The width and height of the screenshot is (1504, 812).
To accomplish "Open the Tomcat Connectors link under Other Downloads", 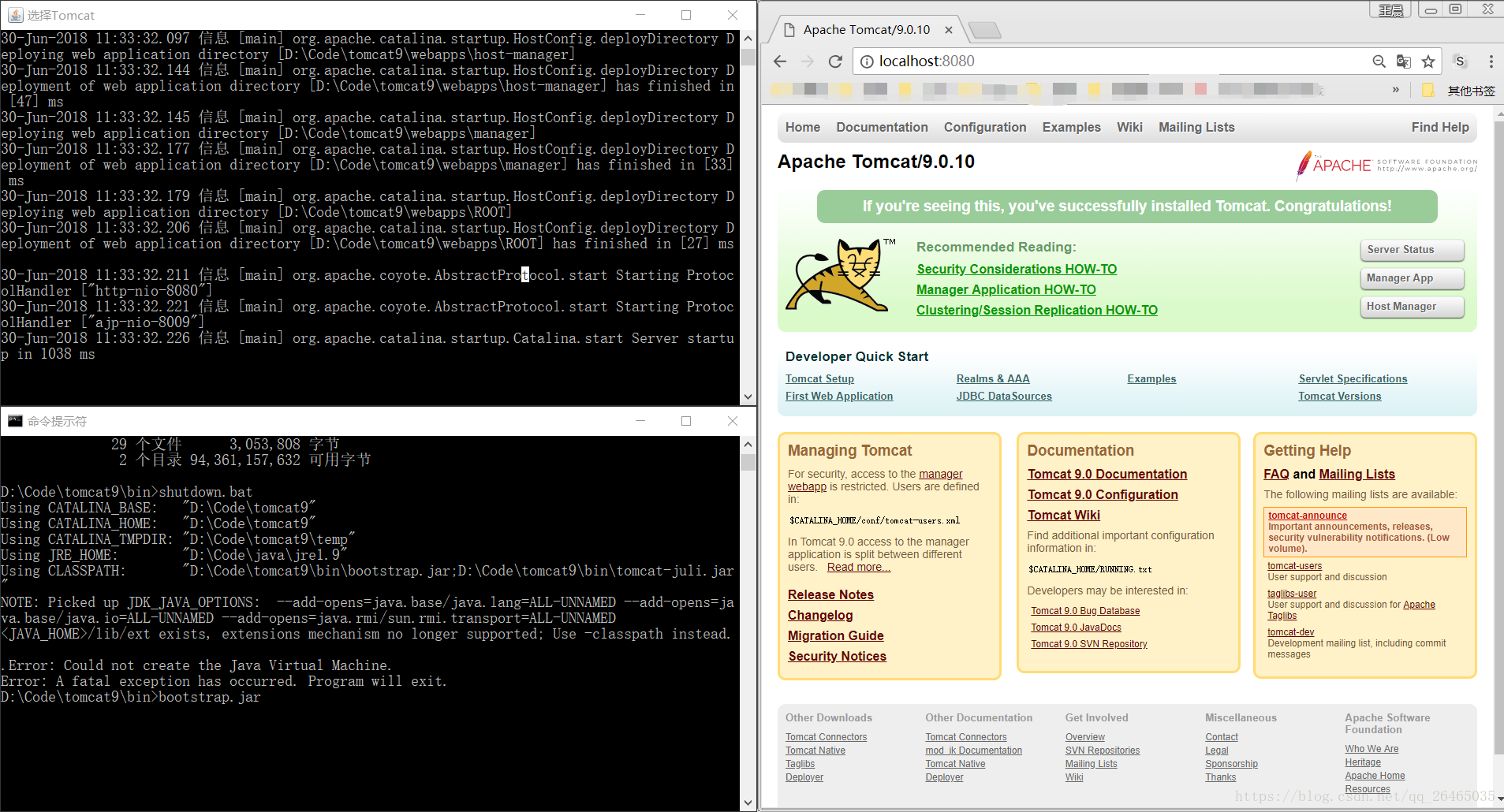I will [x=826, y=737].
